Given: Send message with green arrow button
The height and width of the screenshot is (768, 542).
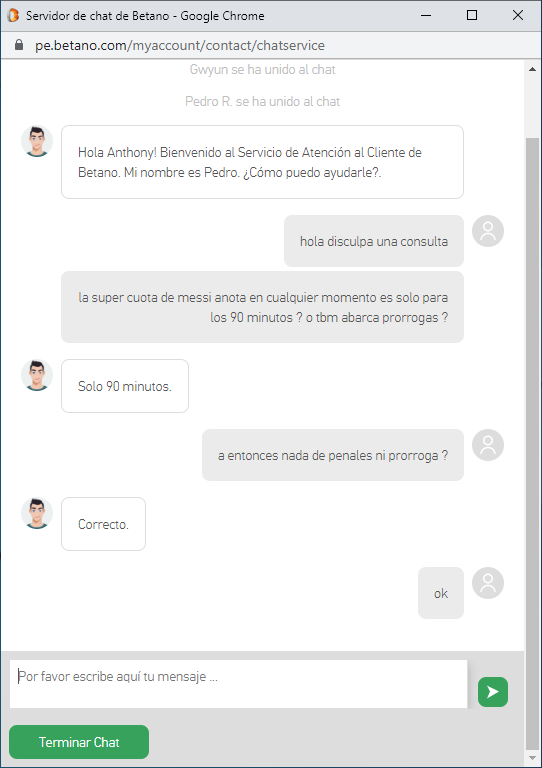Looking at the screenshot, I should 493,692.
